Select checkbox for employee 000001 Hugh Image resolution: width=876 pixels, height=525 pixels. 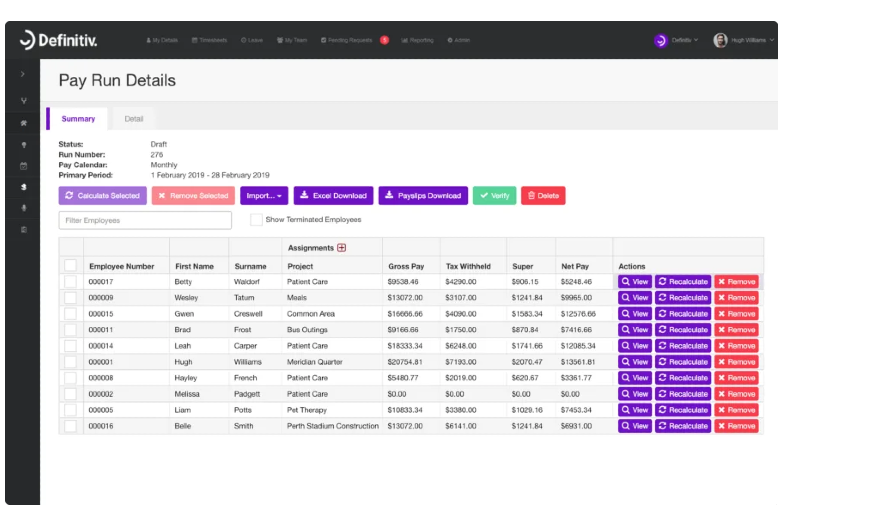pos(70,362)
